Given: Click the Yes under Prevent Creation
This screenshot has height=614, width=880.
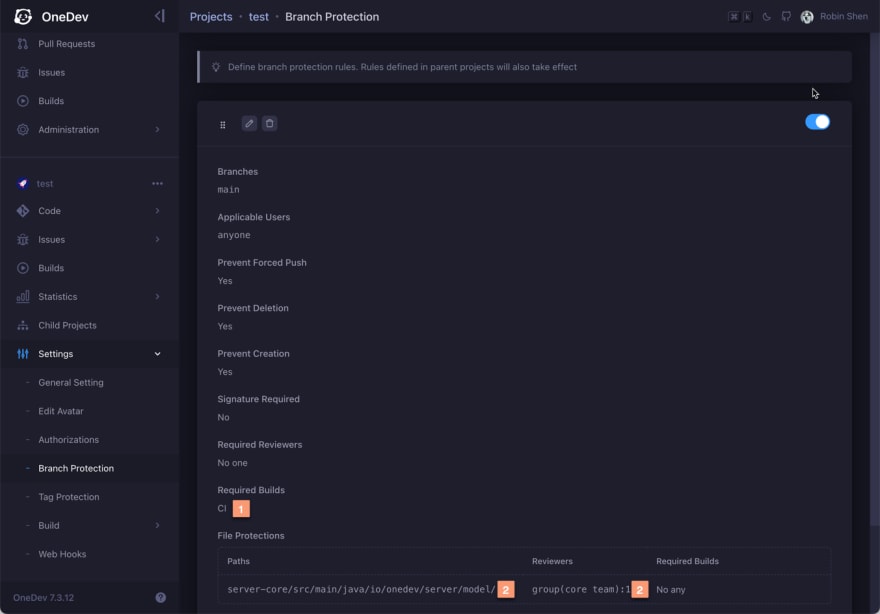Looking at the screenshot, I should (225, 372).
